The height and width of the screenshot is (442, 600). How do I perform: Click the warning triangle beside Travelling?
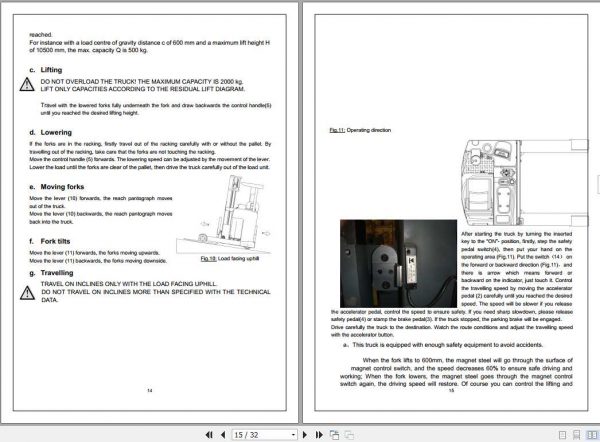(27, 293)
